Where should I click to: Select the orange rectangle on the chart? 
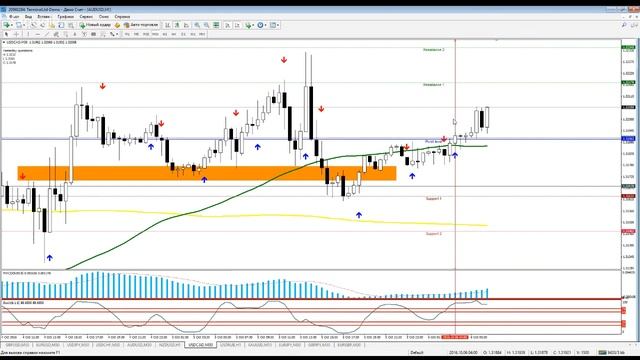click(207, 173)
